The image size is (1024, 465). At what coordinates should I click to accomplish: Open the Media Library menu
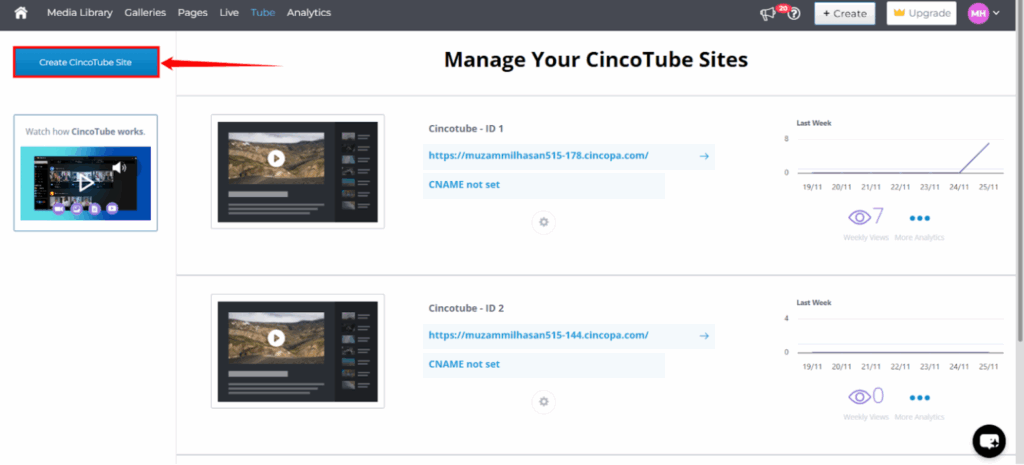(x=80, y=13)
